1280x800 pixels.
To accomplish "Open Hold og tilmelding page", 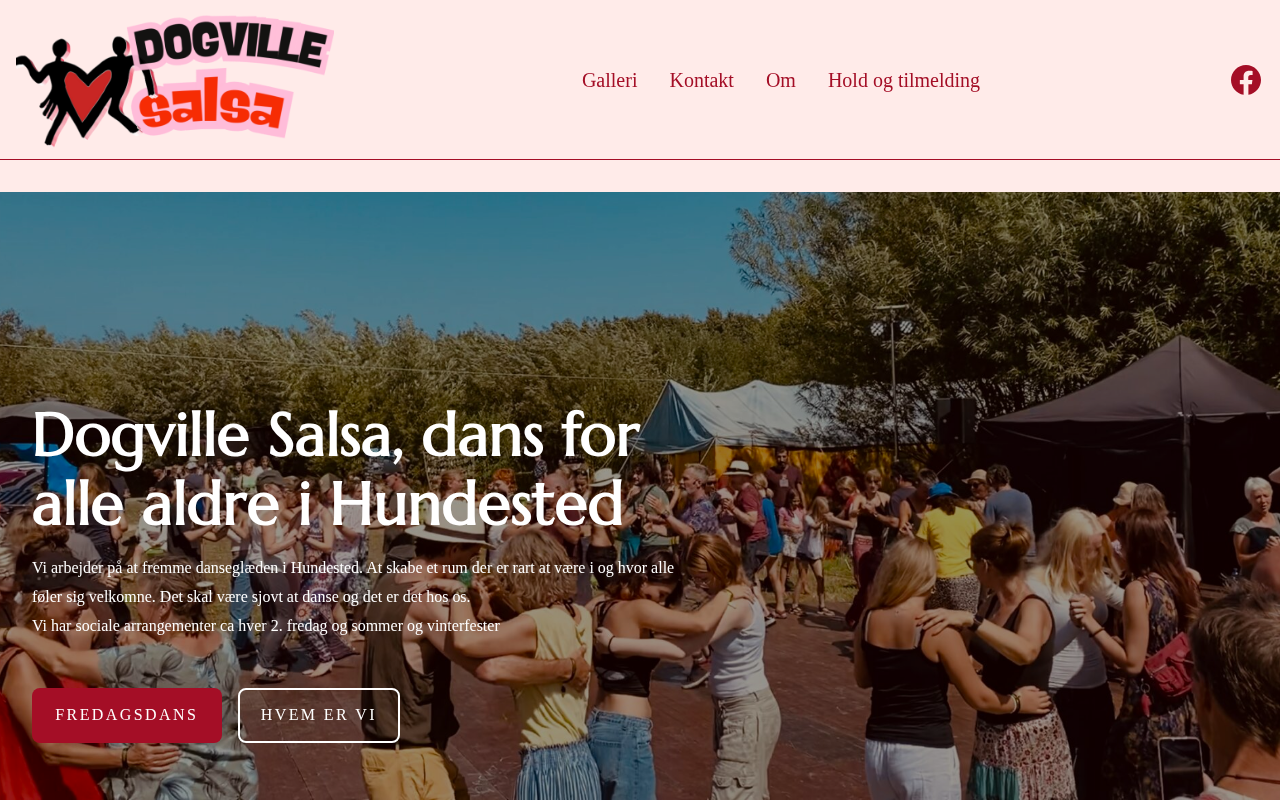I will [904, 80].
